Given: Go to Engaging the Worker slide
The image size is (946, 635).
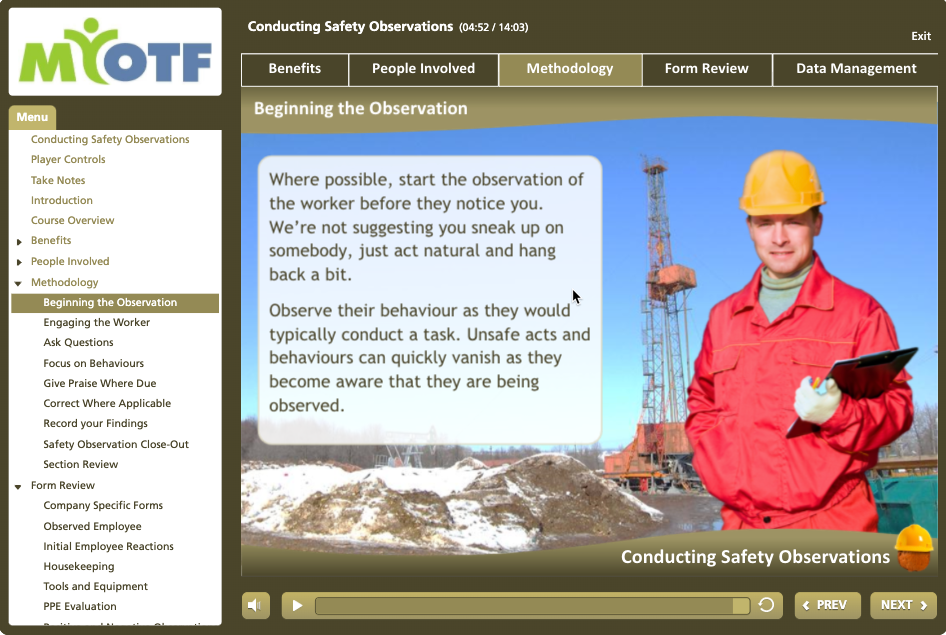Looking at the screenshot, I should (97, 323).
